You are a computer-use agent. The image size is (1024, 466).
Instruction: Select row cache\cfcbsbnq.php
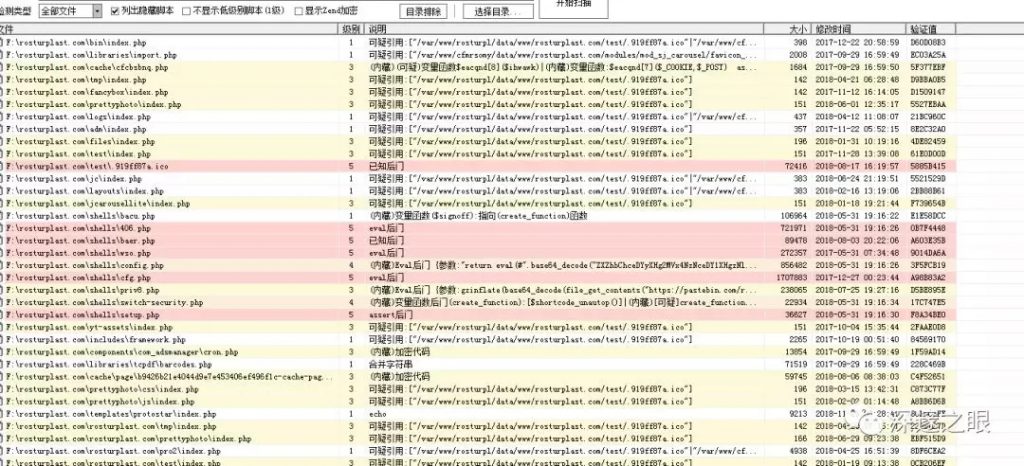(x=478, y=67)
